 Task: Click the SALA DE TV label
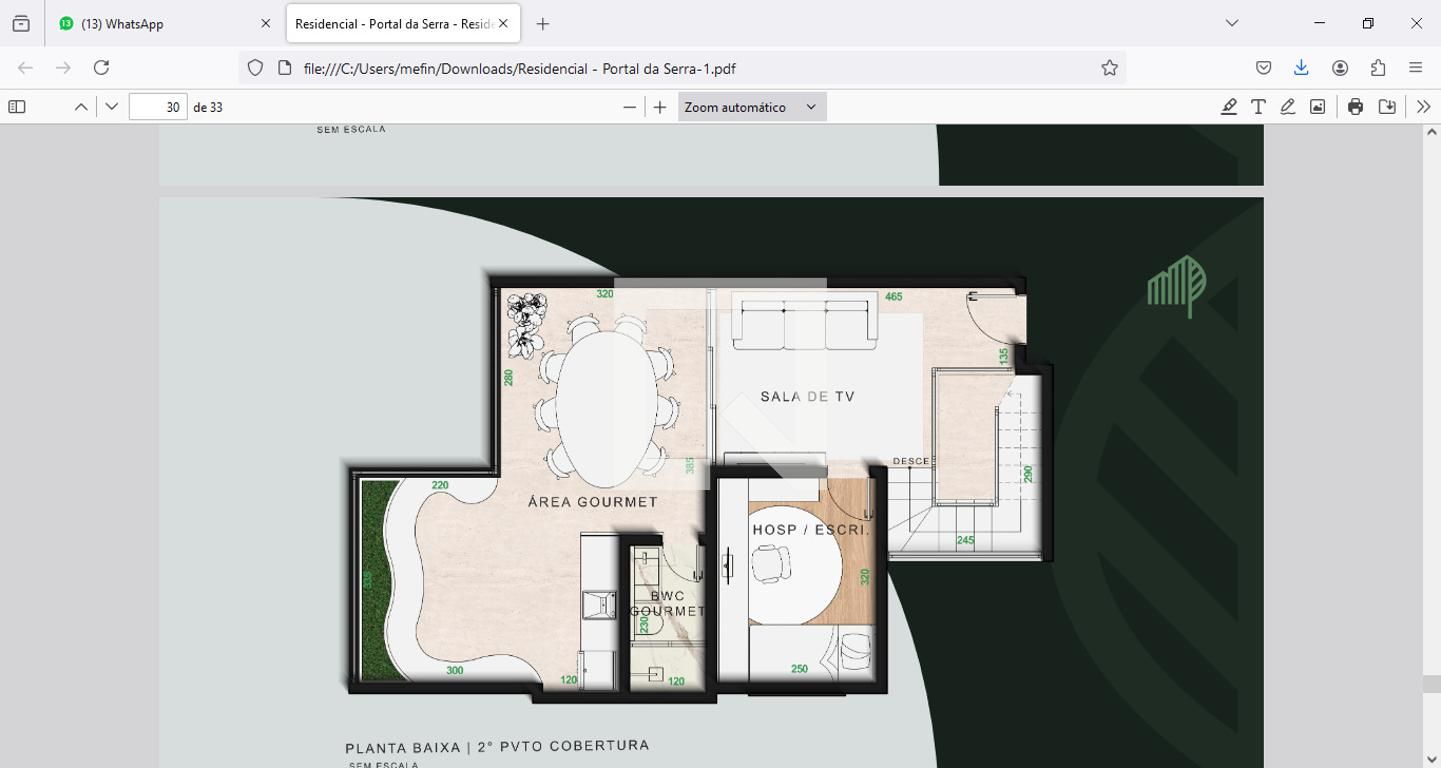808,397
